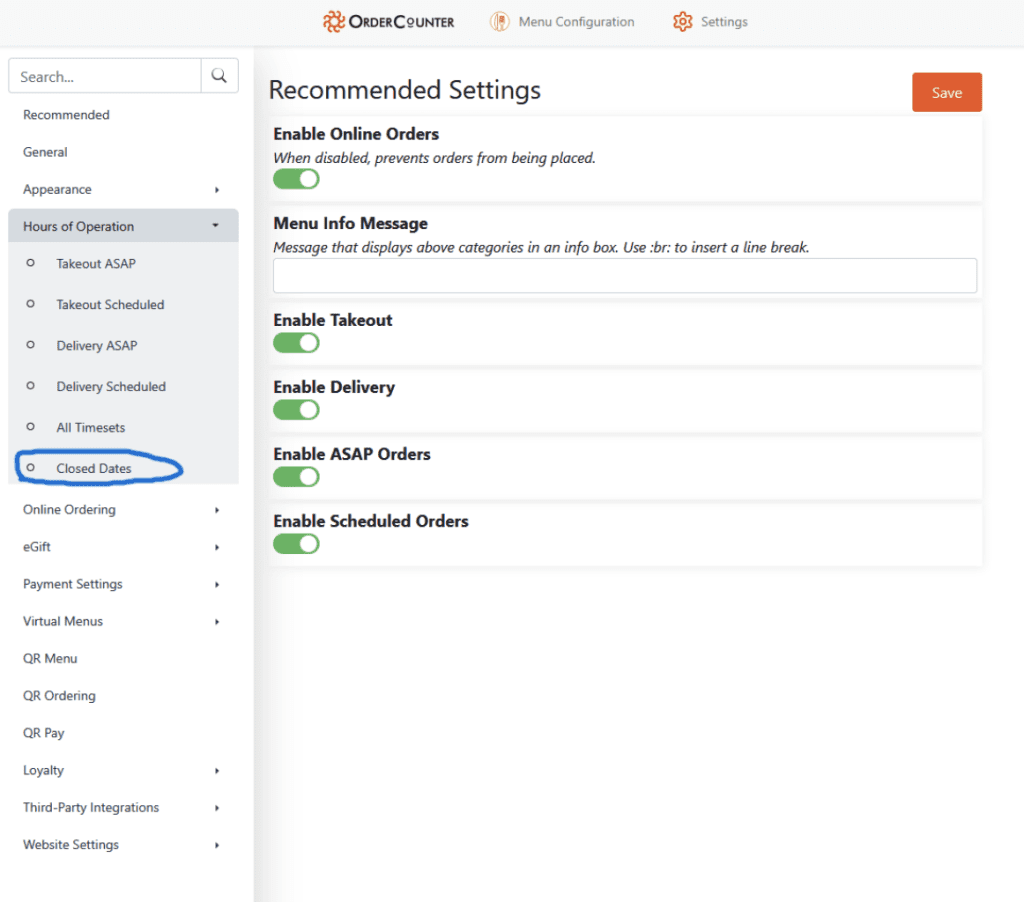Expand the Online Ordering submenu arrow
1024x902 pixels.
pyautogui.click(x=217, y=510)
